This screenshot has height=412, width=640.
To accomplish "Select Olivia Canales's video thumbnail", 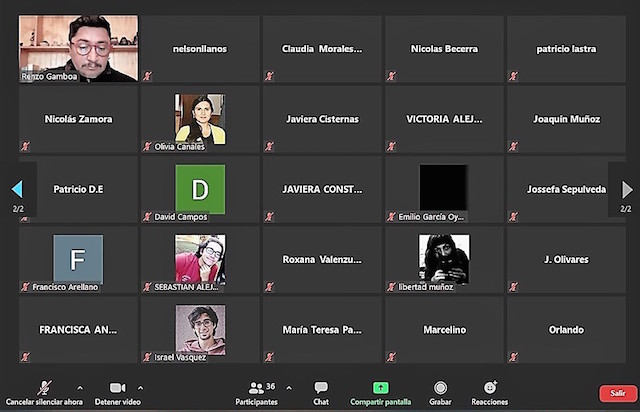I will pos(199,118).
